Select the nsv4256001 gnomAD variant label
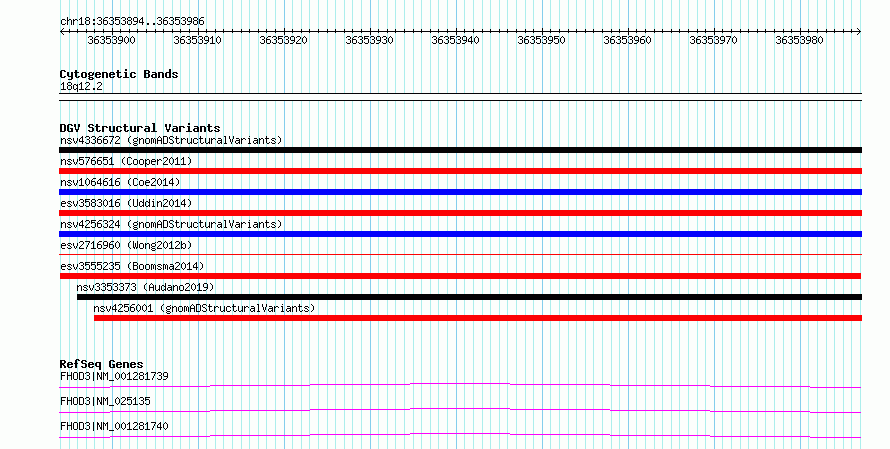 (204, 308)
